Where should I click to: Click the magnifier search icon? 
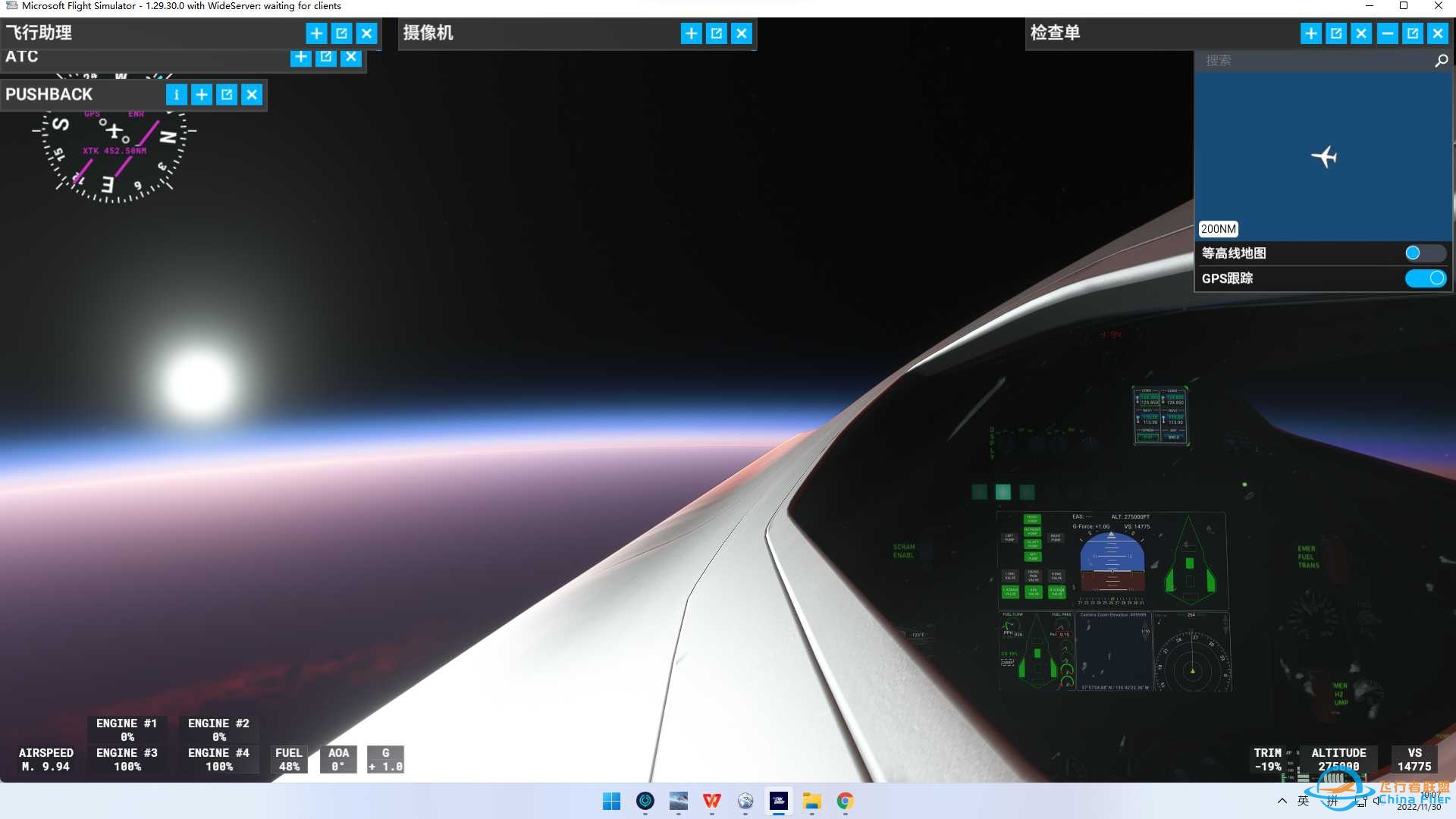coord(1441,61)
